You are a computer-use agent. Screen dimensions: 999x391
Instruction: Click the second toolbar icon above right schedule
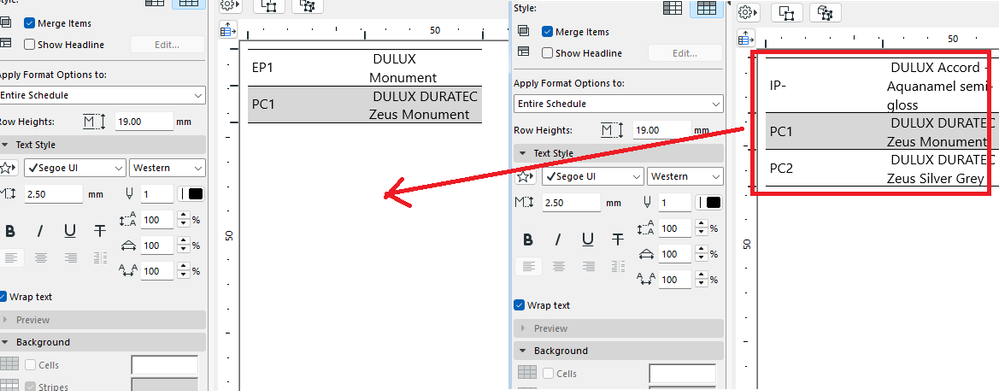coord(787,13)
